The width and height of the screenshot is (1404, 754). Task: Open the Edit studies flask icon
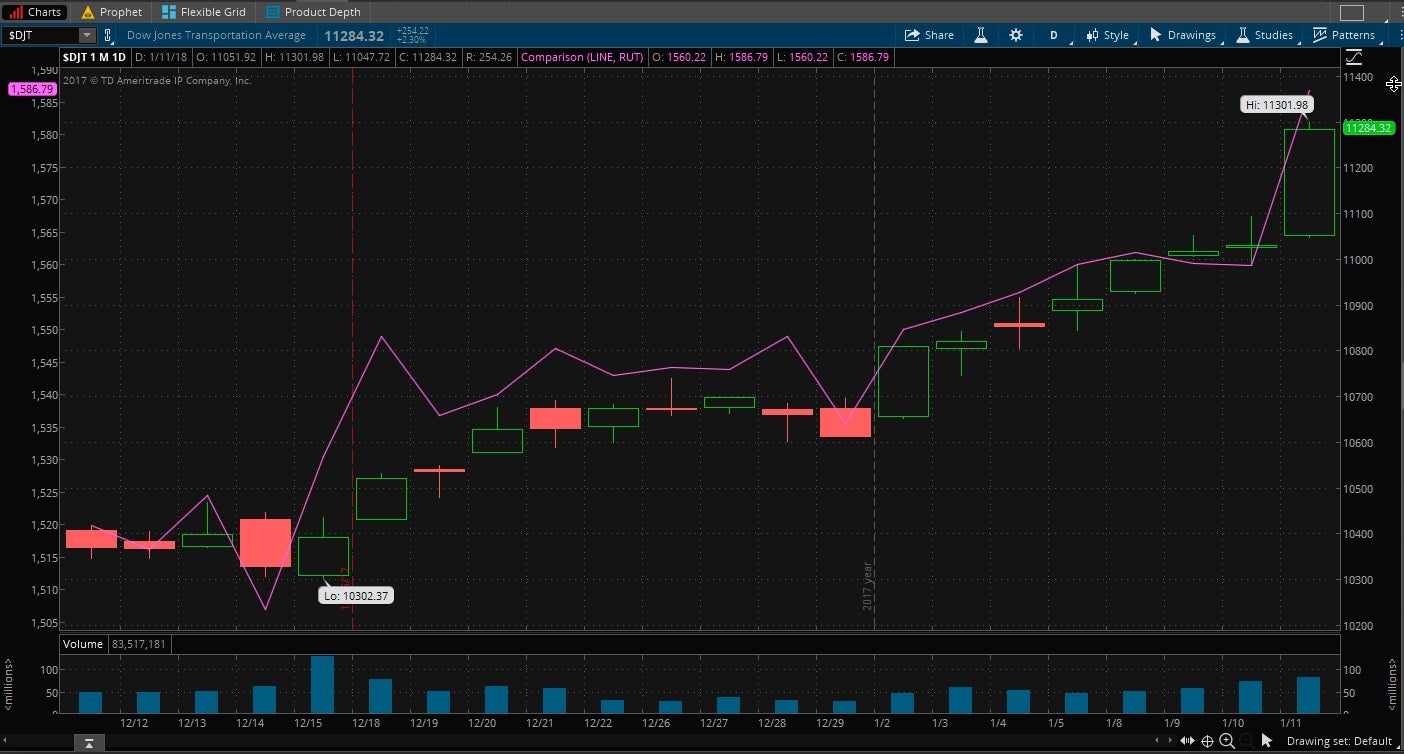point(981,35)
